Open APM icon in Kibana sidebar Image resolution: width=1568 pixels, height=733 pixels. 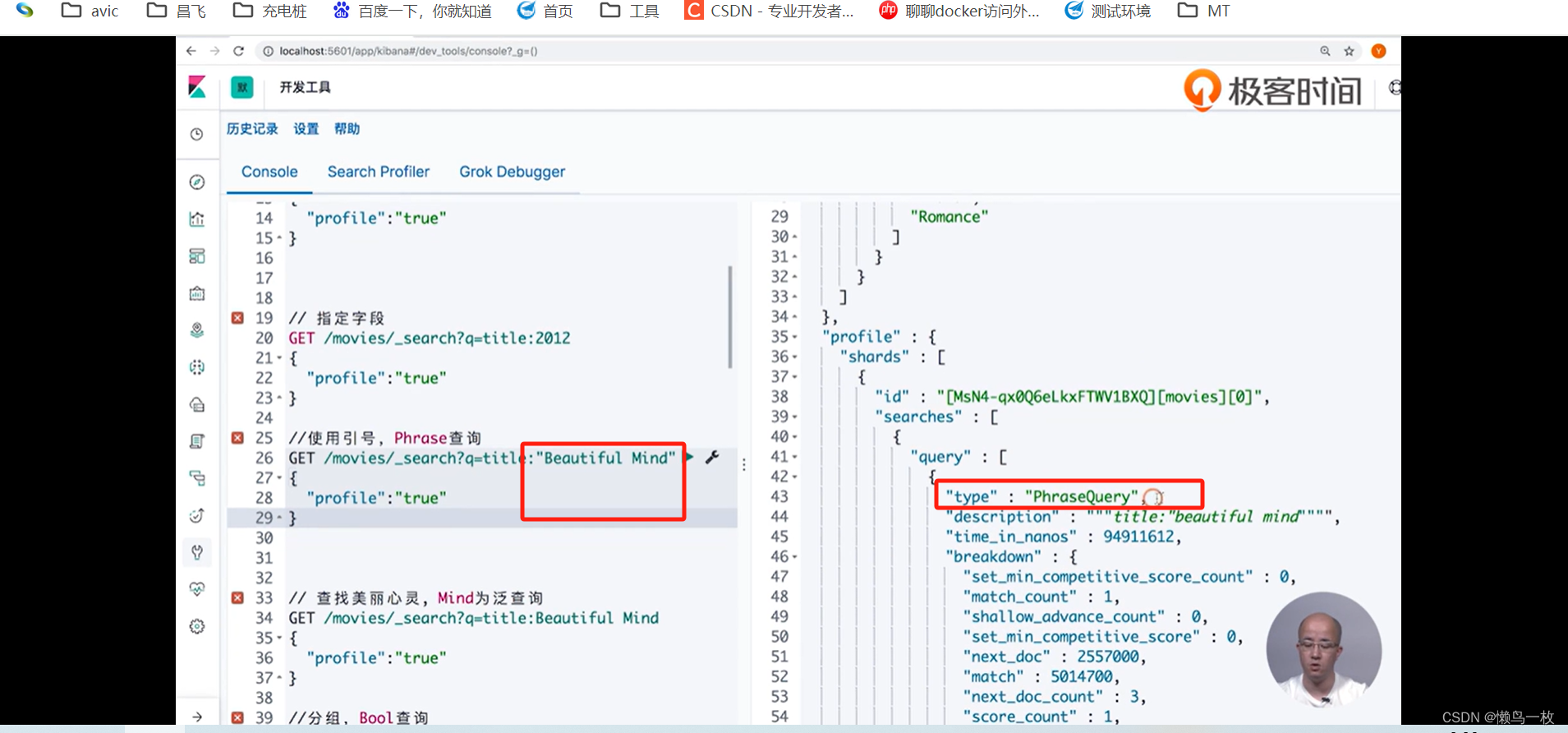coord(197,478)
